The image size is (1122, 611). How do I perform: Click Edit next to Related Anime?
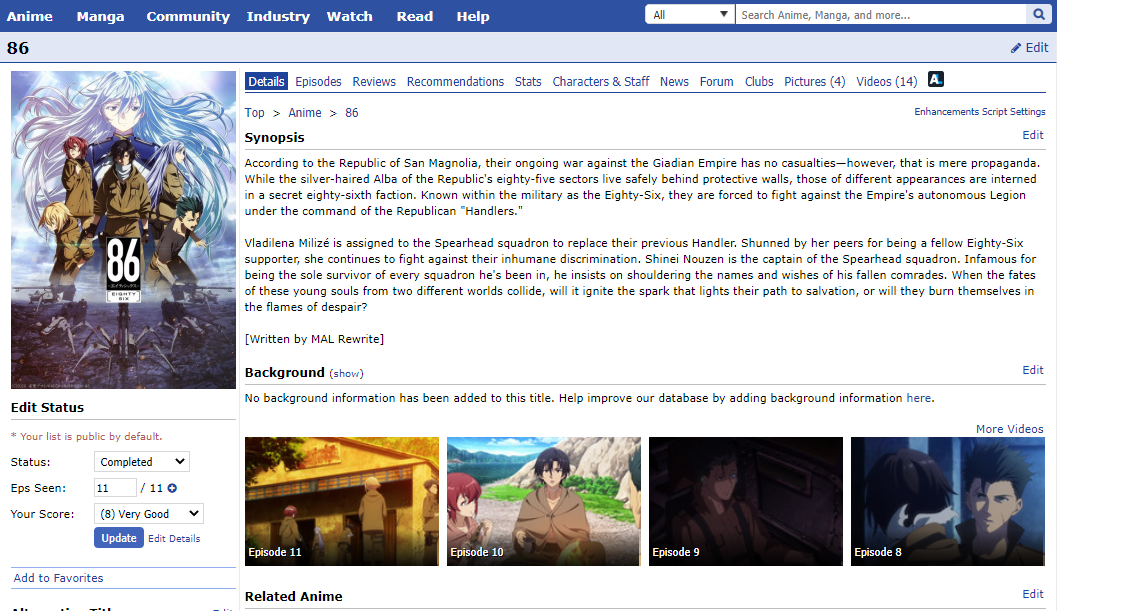click(1033, 594)
